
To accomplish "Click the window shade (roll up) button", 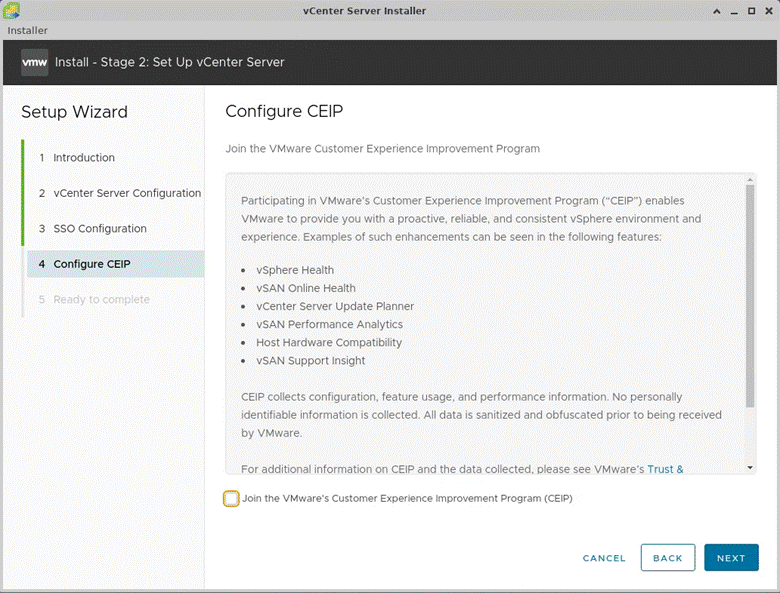I will pyautogui.click(x=717, y=11).
